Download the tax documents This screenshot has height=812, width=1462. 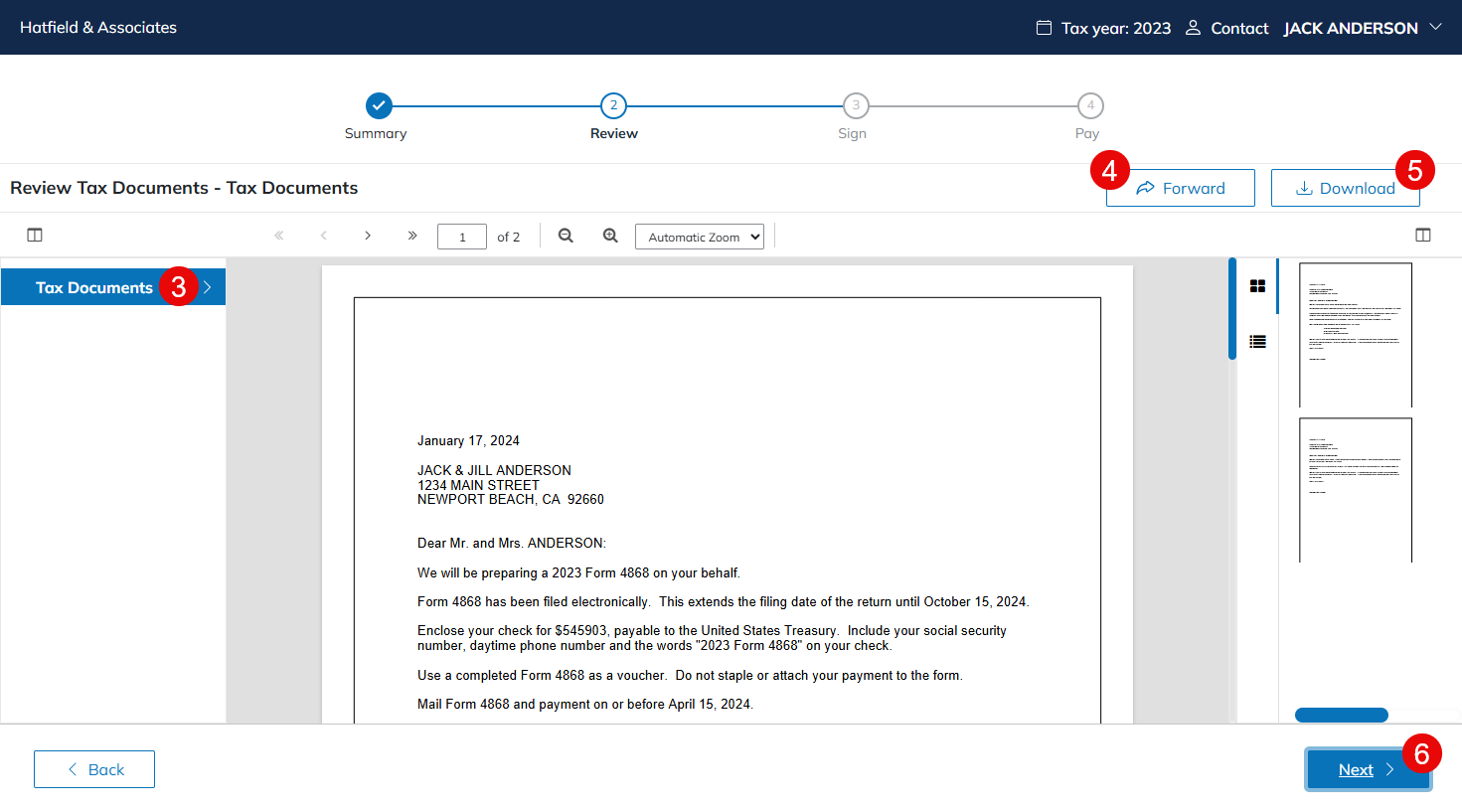point(1345,188)
